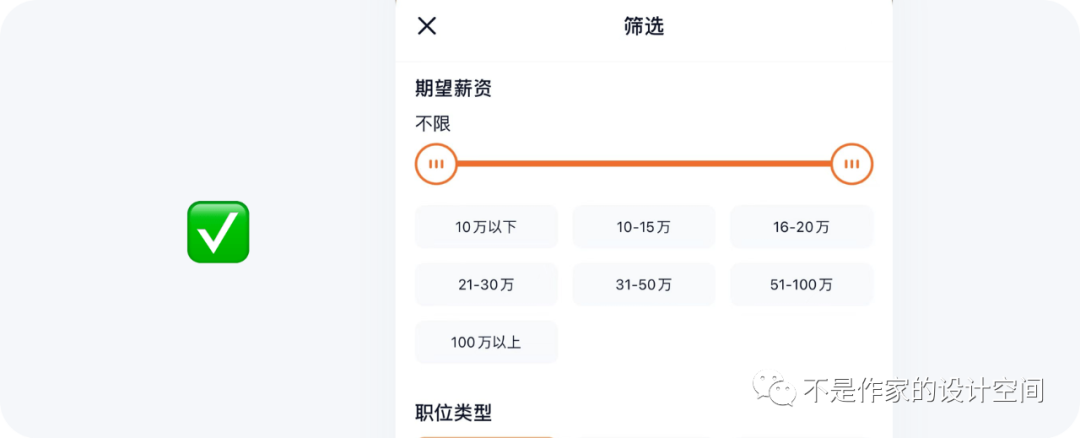
Task: Tap the 100万以上 salary chip
Action: 486,343
